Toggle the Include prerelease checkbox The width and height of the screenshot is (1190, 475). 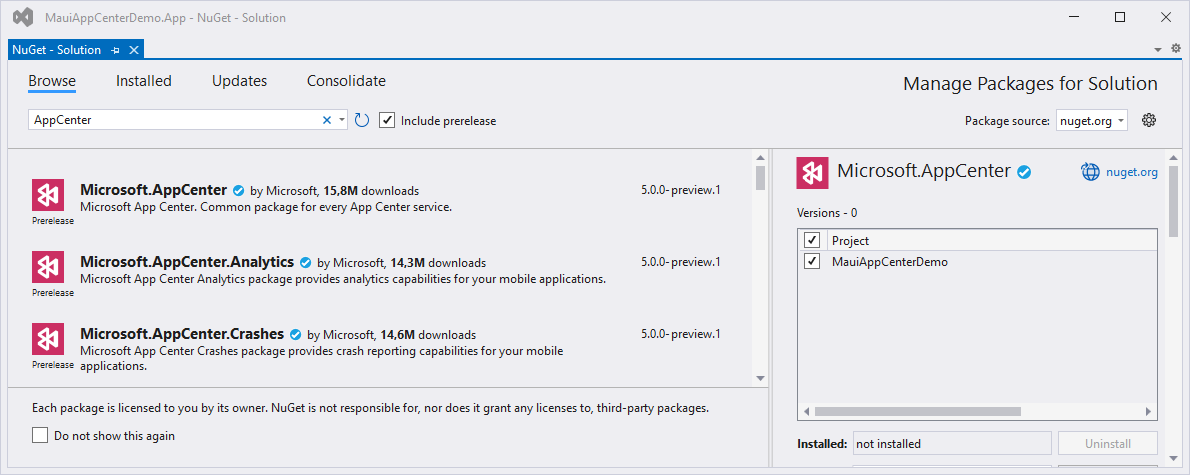point(387,120)
